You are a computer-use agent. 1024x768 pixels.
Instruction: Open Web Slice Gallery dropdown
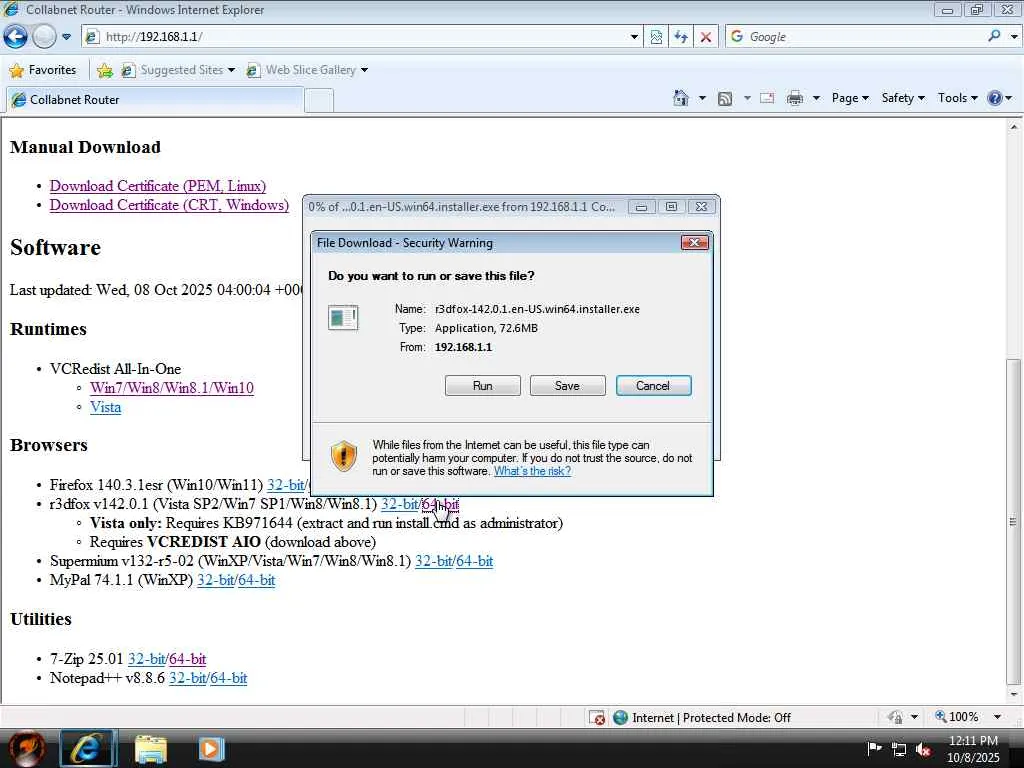[307, 70]
